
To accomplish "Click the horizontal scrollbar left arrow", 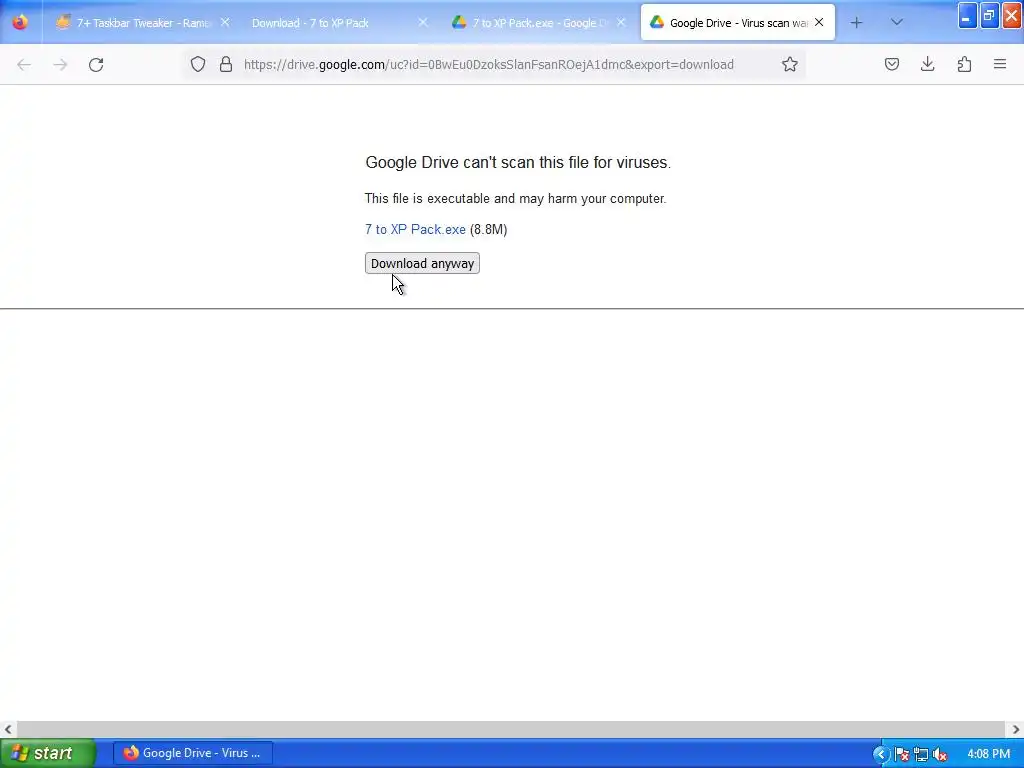I will pyautogui.click(x=8, y=729).
